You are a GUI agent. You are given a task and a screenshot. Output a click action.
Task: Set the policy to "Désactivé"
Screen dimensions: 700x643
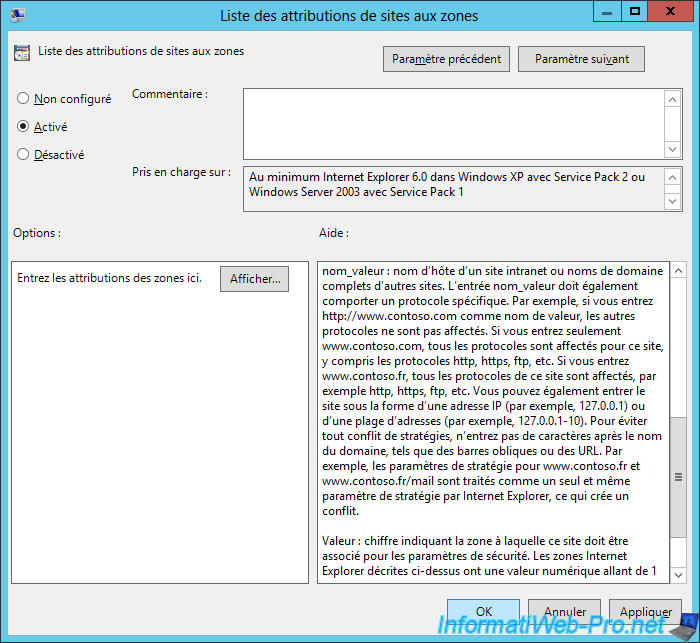click(23, 155)
